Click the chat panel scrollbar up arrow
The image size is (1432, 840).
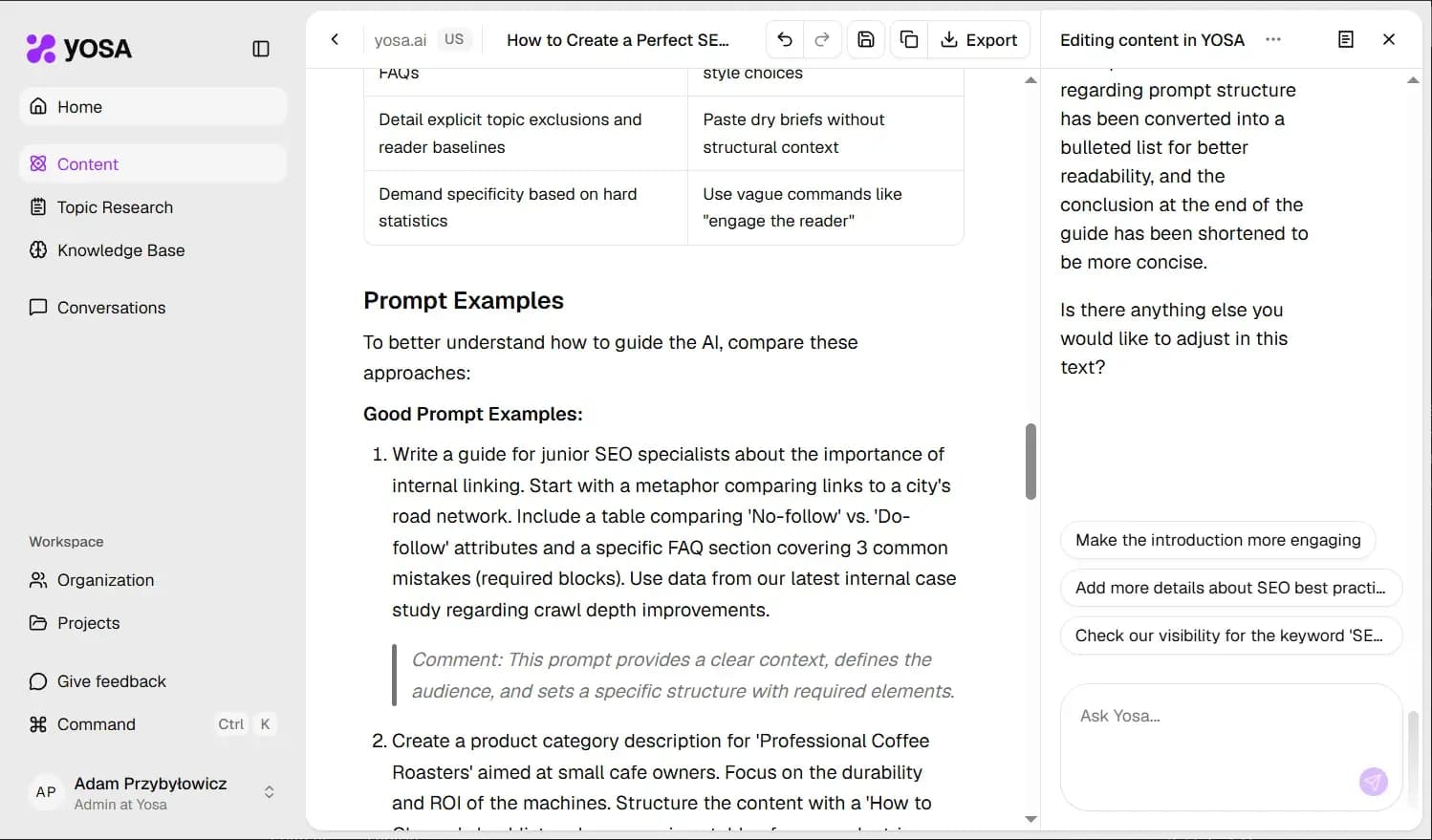[1413, 80]
